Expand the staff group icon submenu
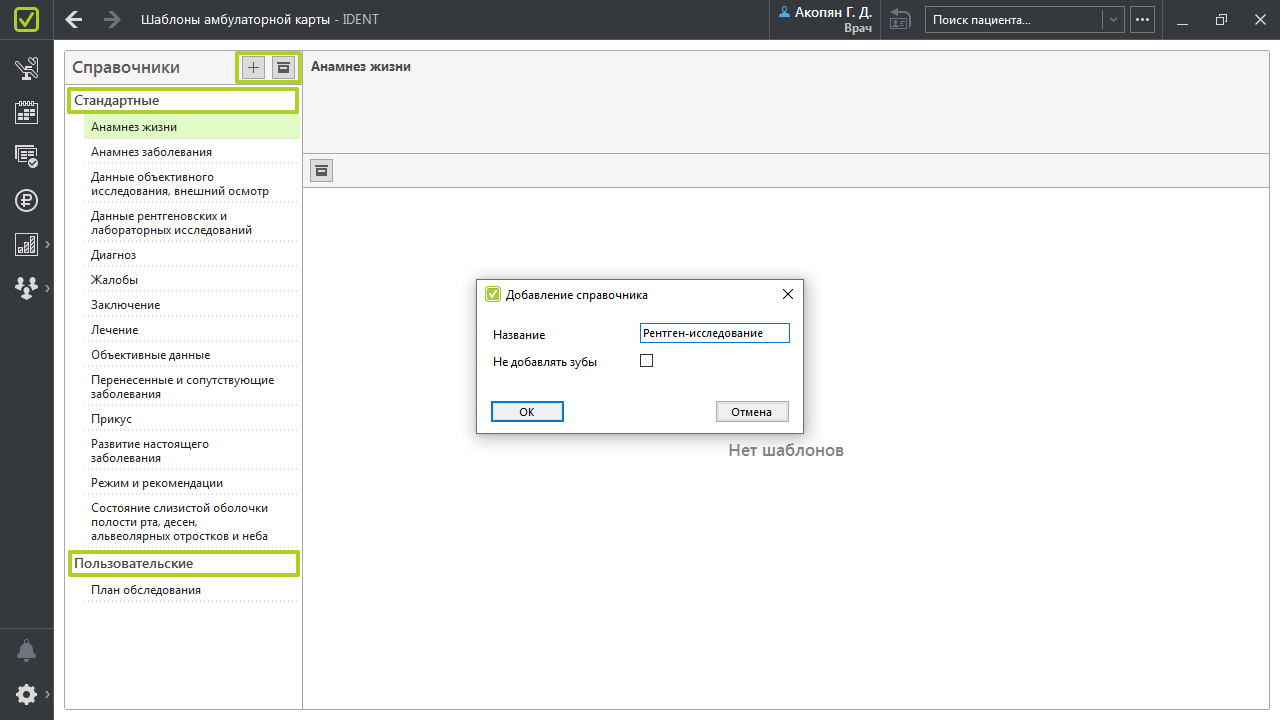 click(x=26, y=287)
